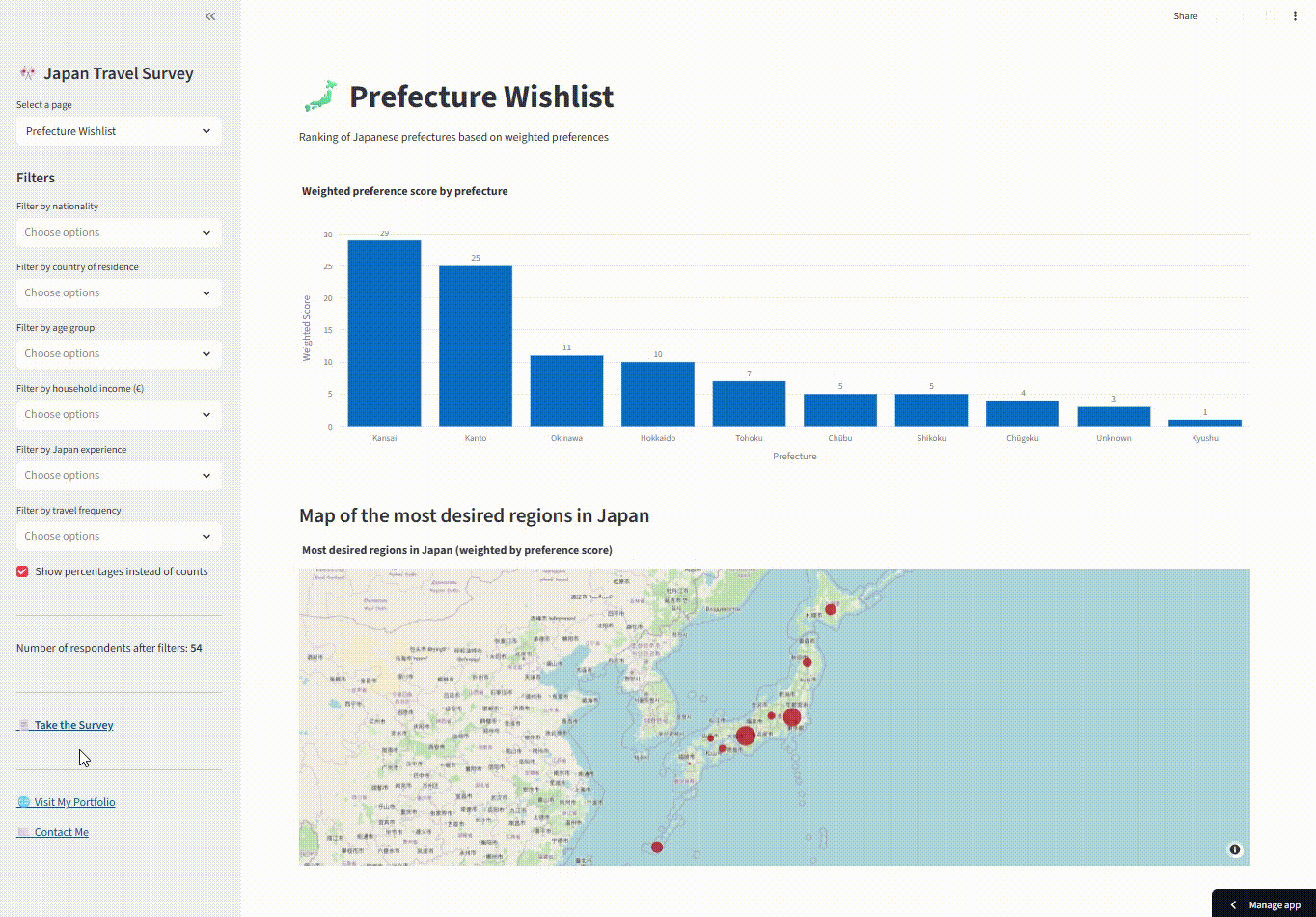Viewport: 1316px width, 917px height.
Task: Click the globe icon beside Visit My Portfolio
Action: click(x=21, y=801)
